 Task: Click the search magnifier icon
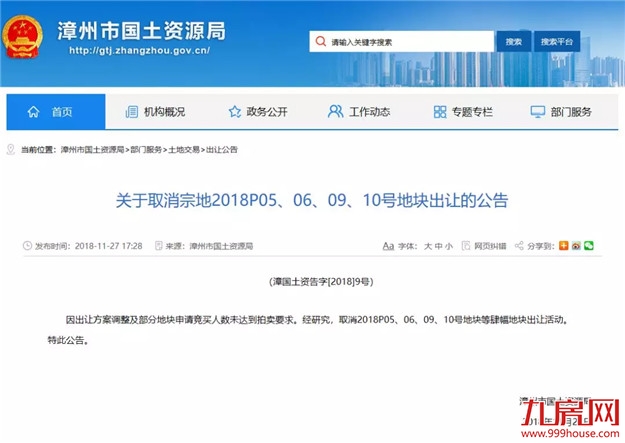(x=320, y=41)
